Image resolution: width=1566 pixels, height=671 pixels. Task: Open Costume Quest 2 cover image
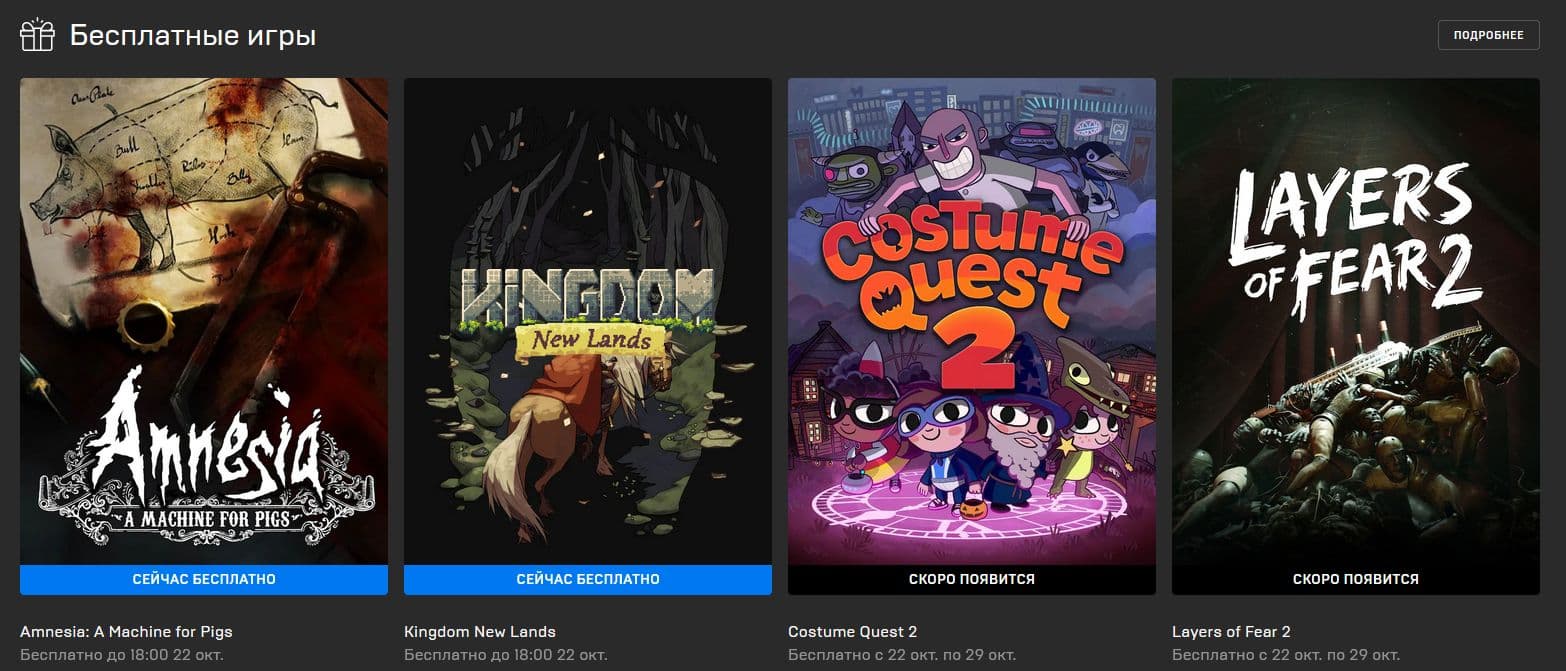[972, 320]
